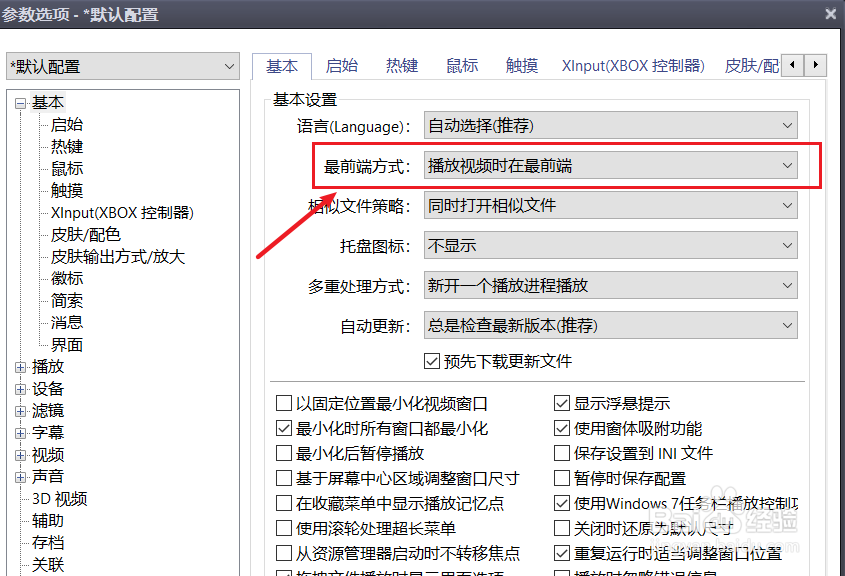845x576 pixels.
Task: Open the 语言(Language) dropdown
Action: coord(789,124)
